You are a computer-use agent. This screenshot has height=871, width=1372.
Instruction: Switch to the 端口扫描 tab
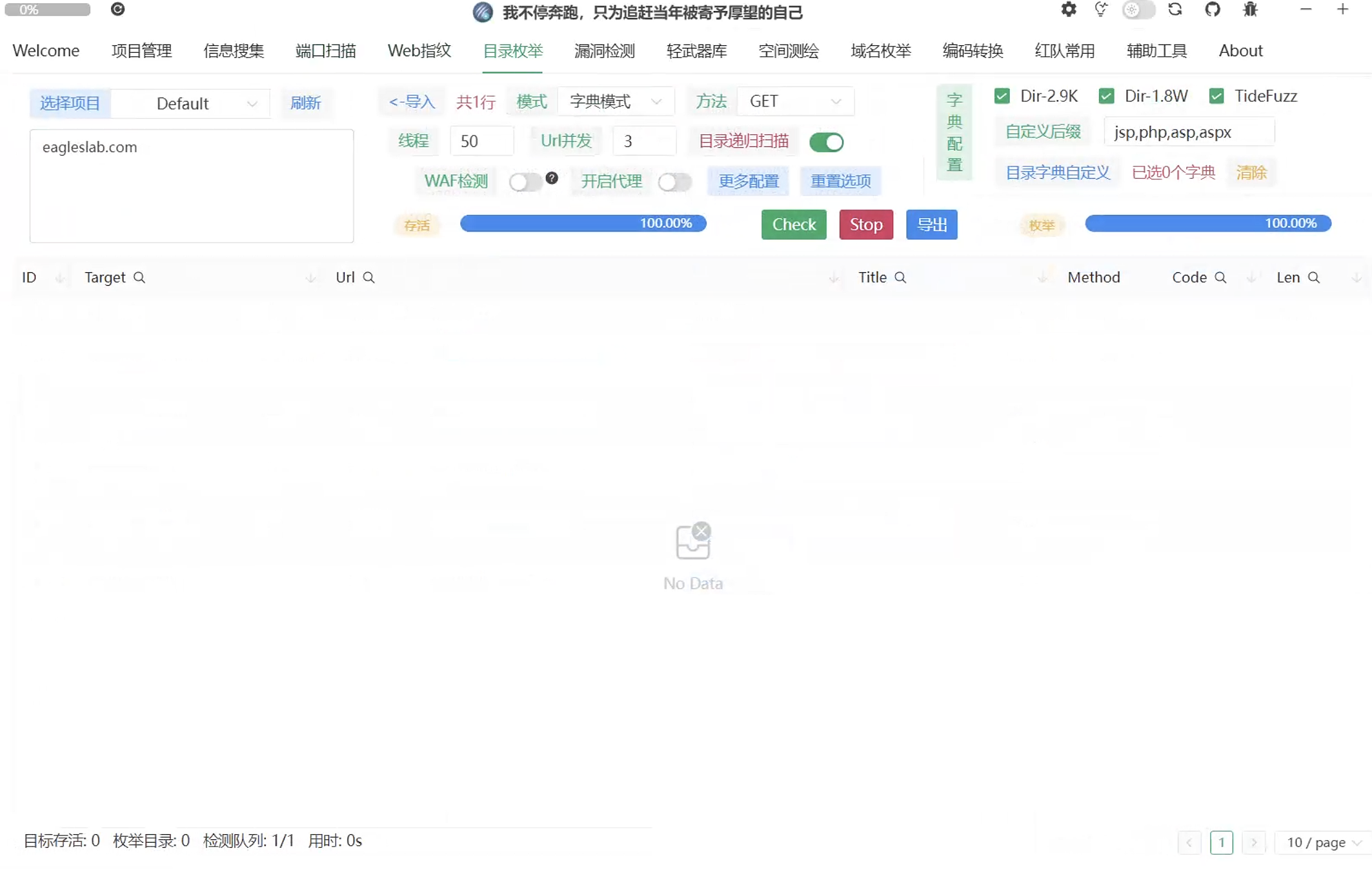325,50
